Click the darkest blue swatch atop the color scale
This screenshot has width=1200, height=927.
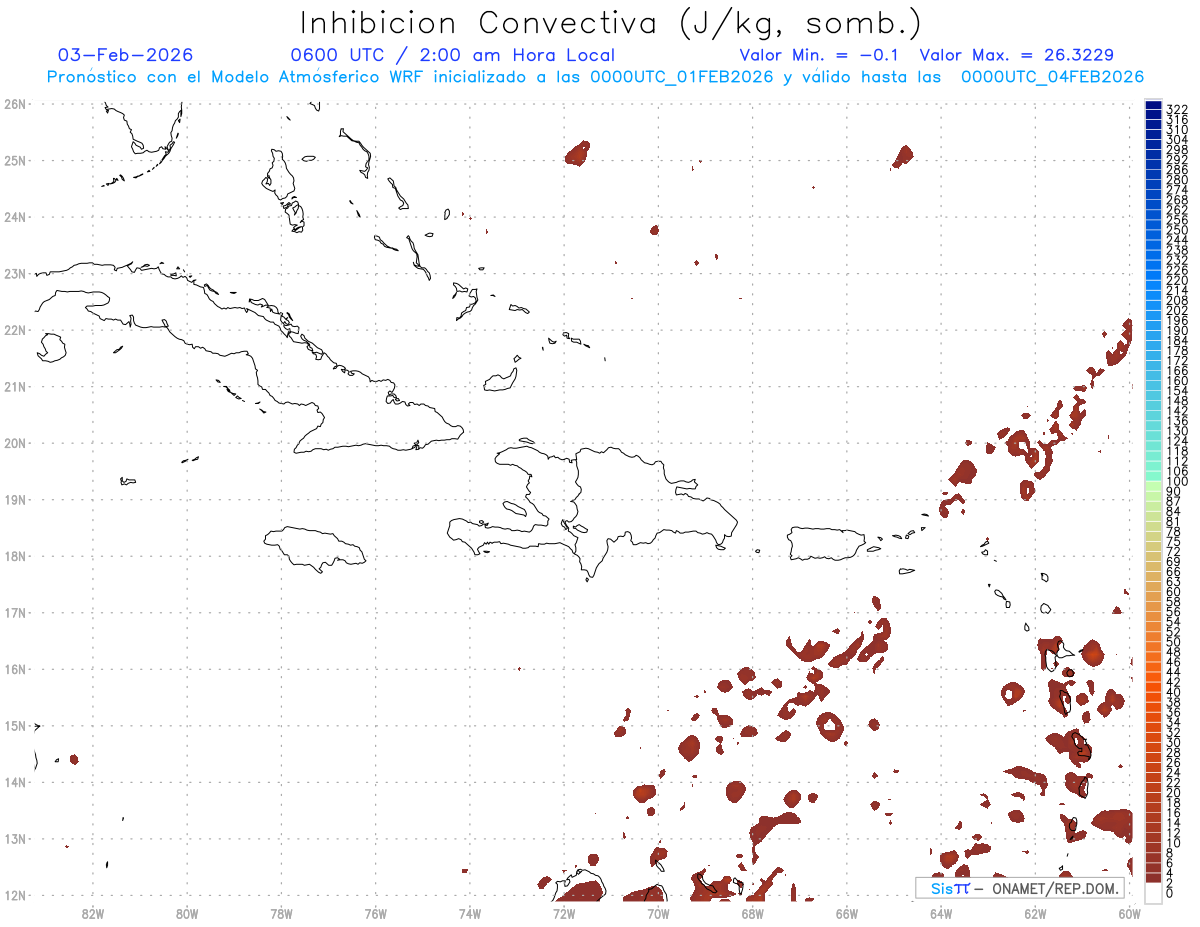tap(1153, 105)
